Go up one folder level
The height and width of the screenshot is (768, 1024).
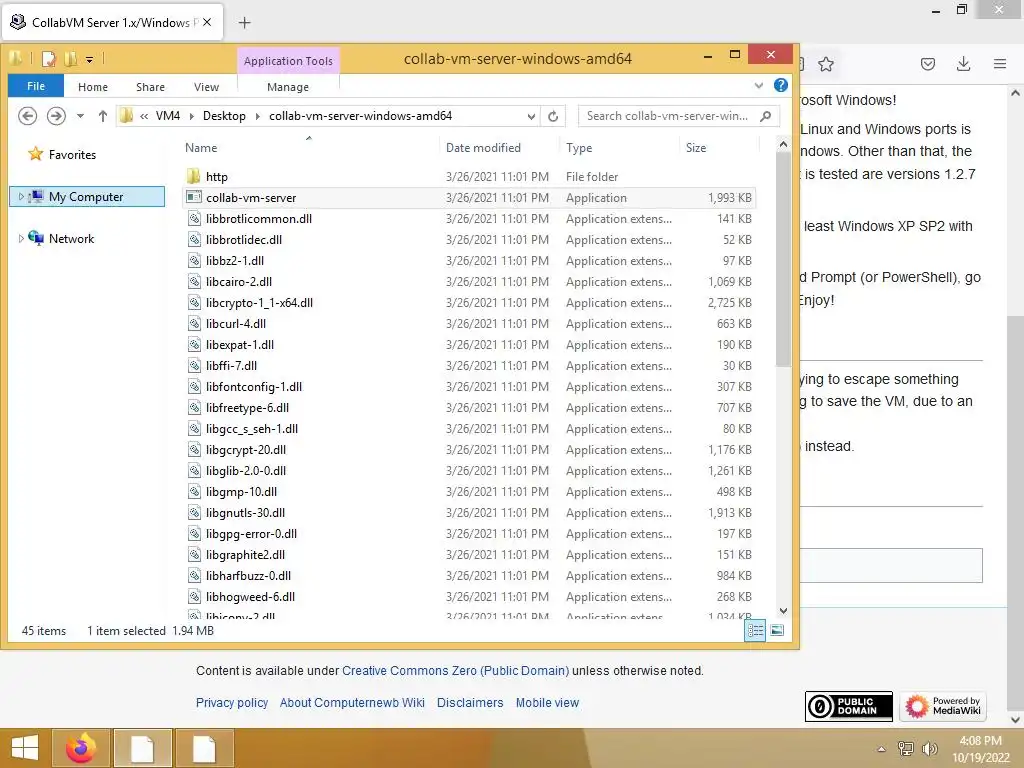[x=103, y=116]
